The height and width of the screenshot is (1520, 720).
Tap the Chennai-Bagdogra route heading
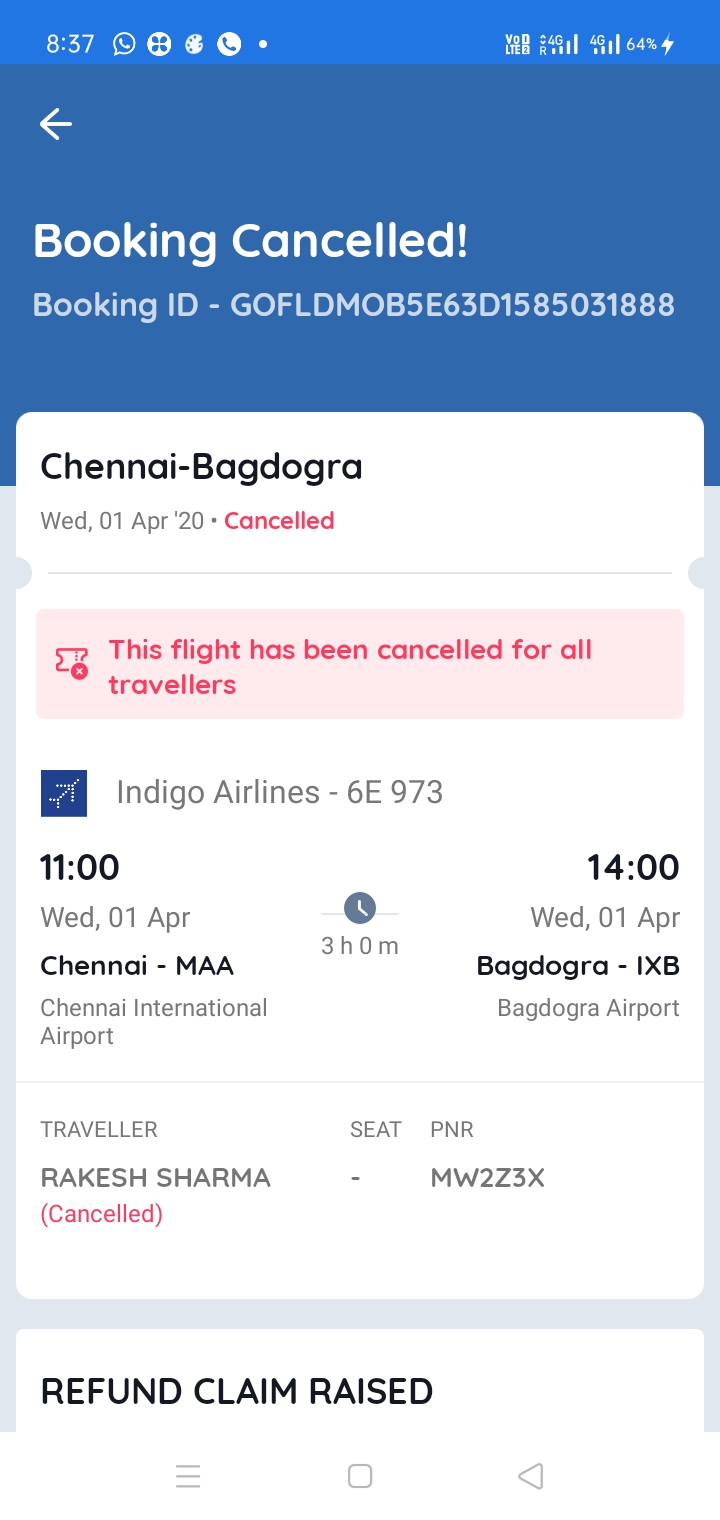[x=201, y=466]
